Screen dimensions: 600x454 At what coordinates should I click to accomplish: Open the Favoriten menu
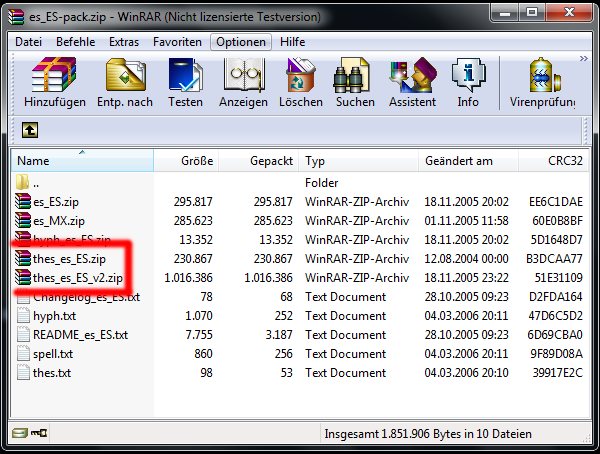177,42
